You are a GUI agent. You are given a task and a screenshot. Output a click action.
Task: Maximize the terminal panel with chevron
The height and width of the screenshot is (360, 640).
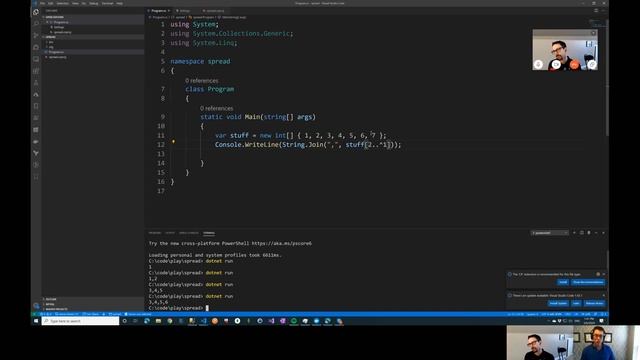[596, 233]
